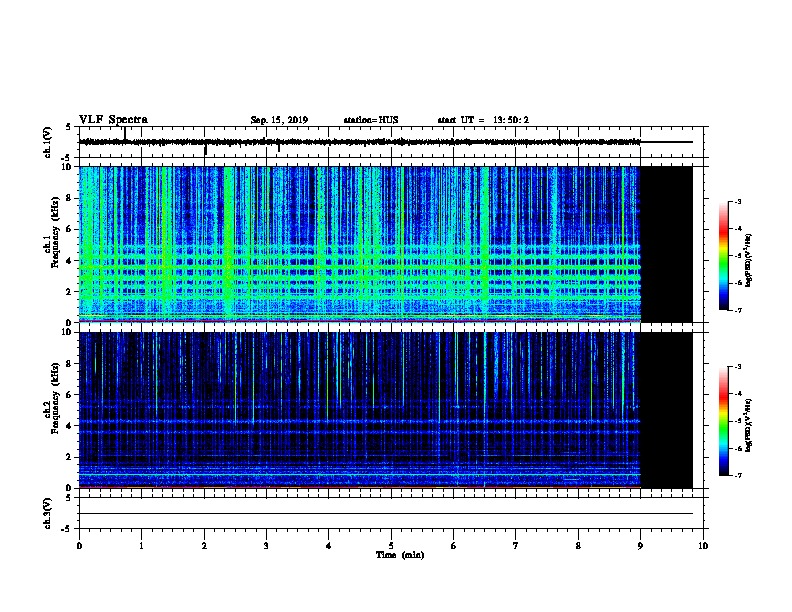Click the 'ch.3(V)' axis label
Viewport: 792px width, 612px height.
47,513
